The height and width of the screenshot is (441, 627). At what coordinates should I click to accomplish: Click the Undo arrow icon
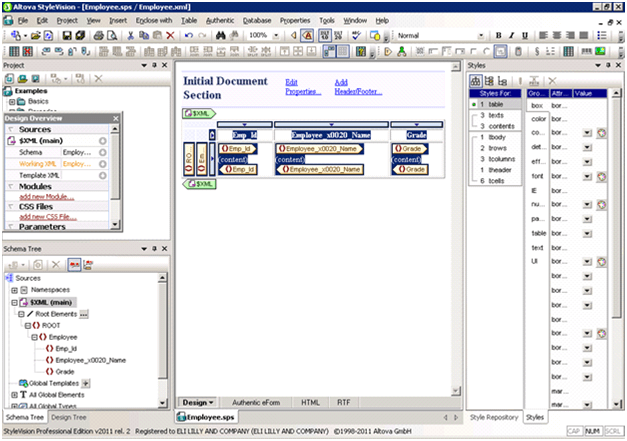(189, 36)
